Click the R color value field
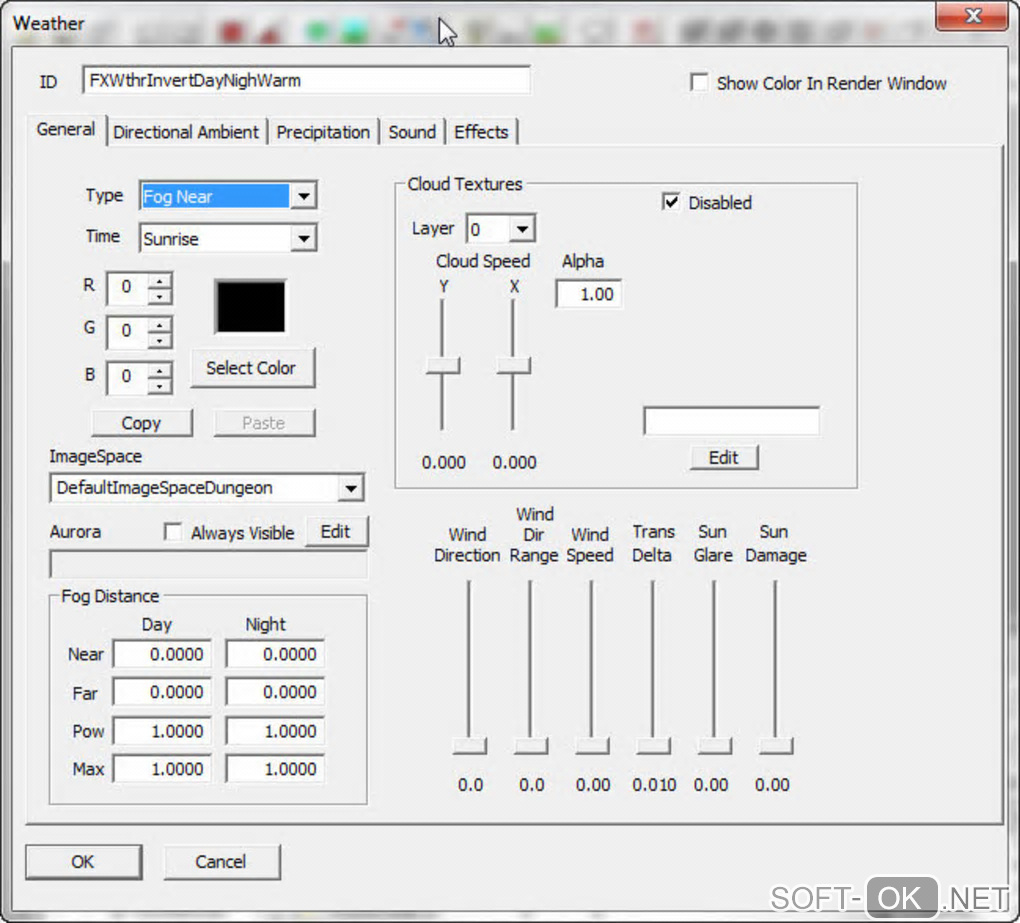The height and width of the screenshot is (923, 1020). (x=128, y=288)
